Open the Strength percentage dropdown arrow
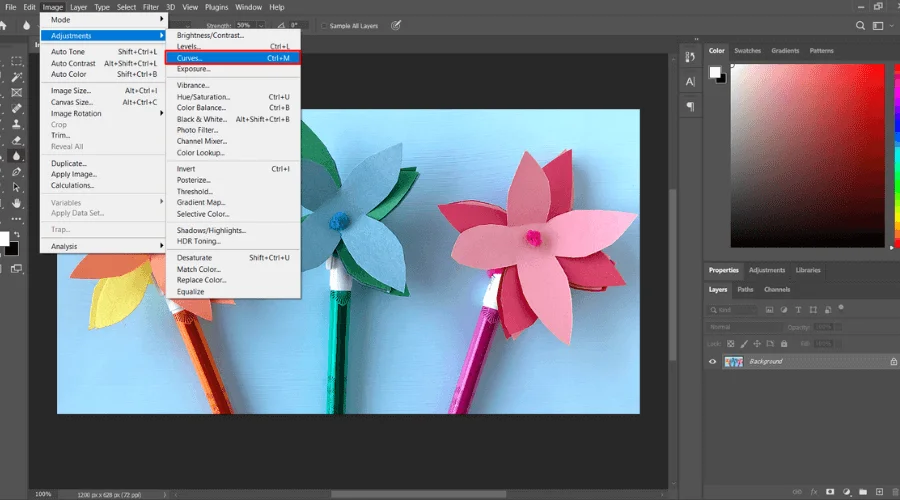 [x=261, y=26]
